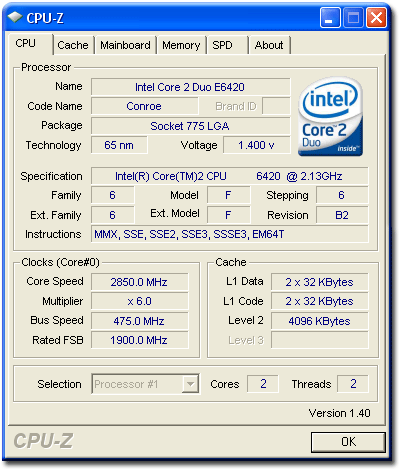This screenshot has height=475, width=400.
Task: Click the L1 Data value field
Action: click(x=320, y=282)
